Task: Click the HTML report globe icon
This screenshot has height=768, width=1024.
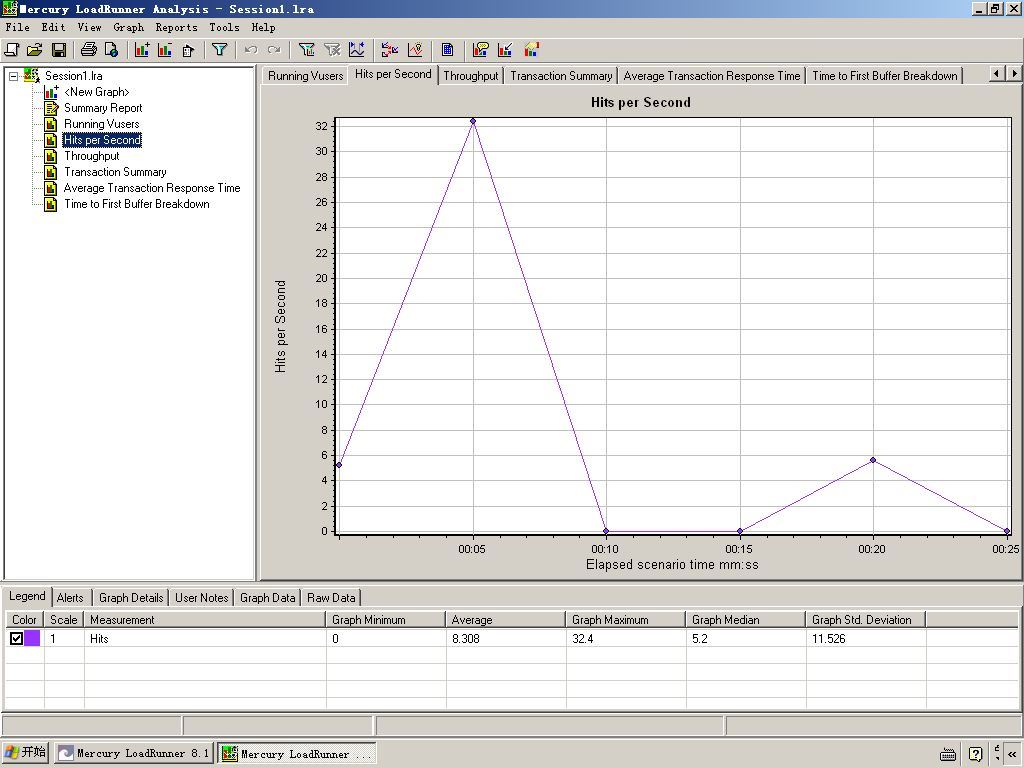Action: tap(112, 50)
